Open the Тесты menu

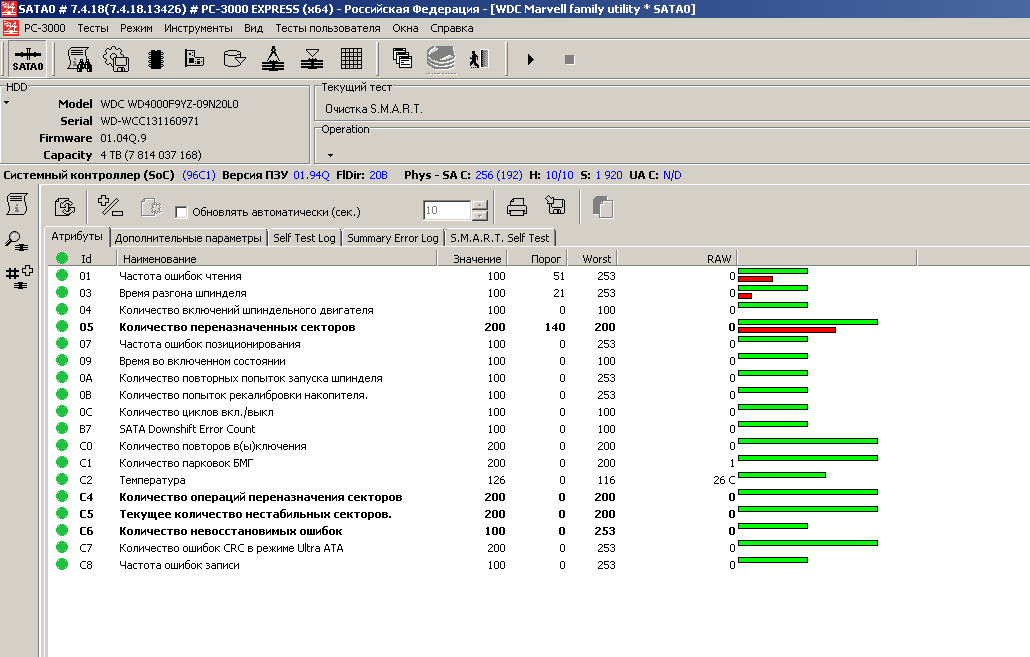pyautogui.click(x=93, y=28)
